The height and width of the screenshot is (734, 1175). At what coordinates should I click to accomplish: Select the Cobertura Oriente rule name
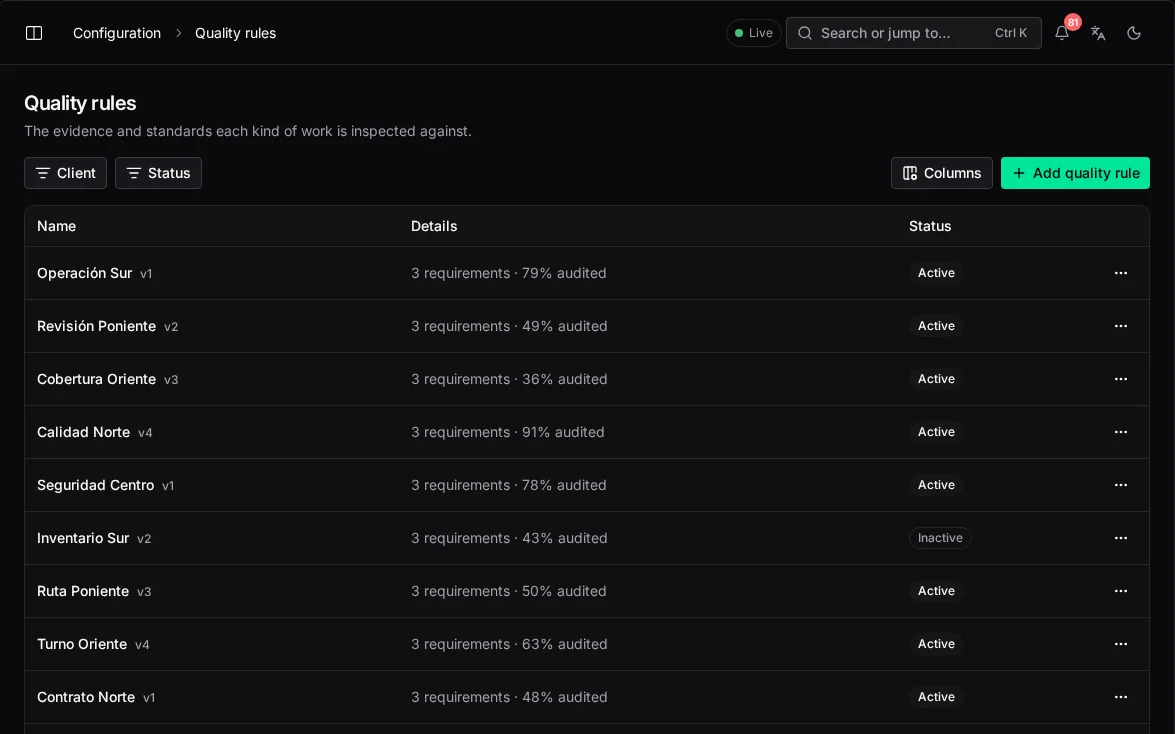click(x=97, y=379)
